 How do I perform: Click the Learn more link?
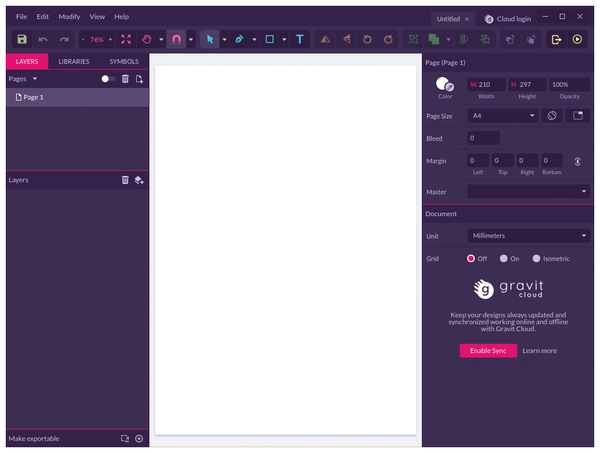tap(540, 350)
